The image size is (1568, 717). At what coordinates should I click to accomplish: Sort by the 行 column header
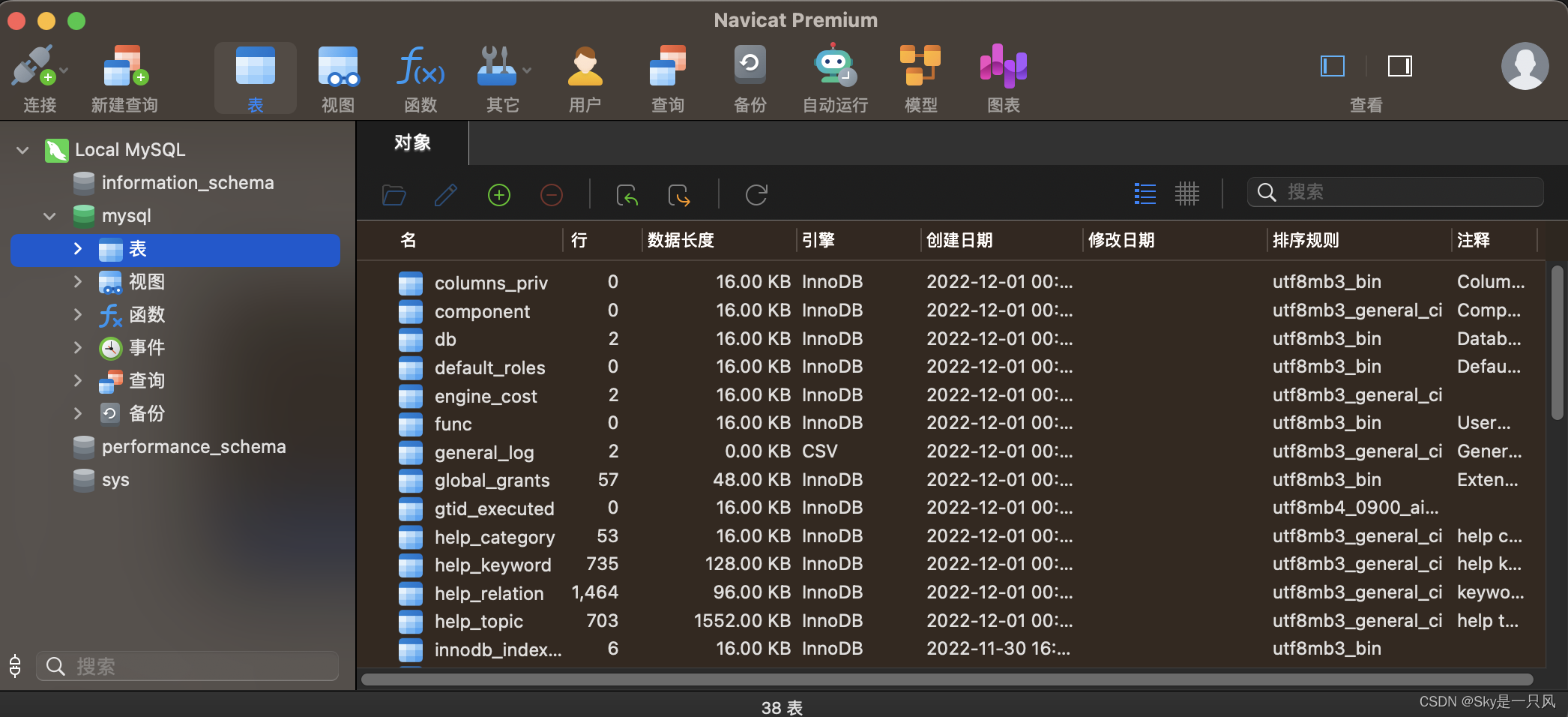pyautogui.click(x=579, y=240)
